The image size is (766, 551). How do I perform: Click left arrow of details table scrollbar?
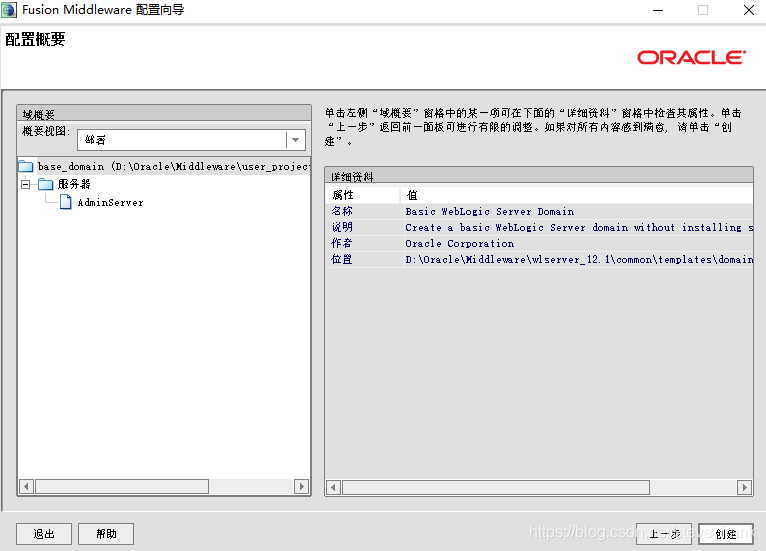coord(333,487)
